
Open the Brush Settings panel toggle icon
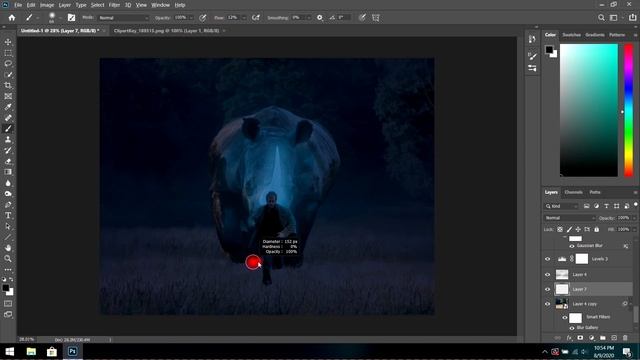tap(71, 18)
